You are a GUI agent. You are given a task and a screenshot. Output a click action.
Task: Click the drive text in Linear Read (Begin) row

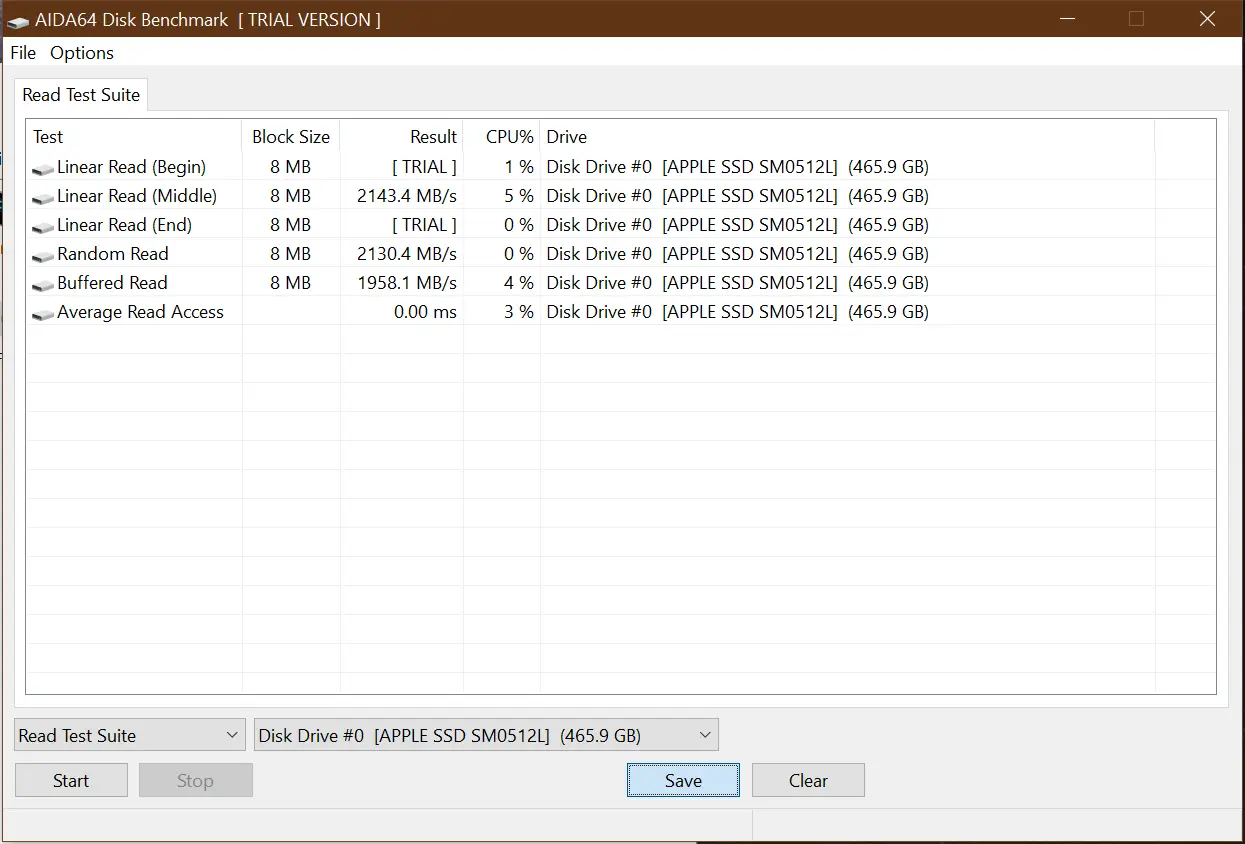(x=737, y=167)
